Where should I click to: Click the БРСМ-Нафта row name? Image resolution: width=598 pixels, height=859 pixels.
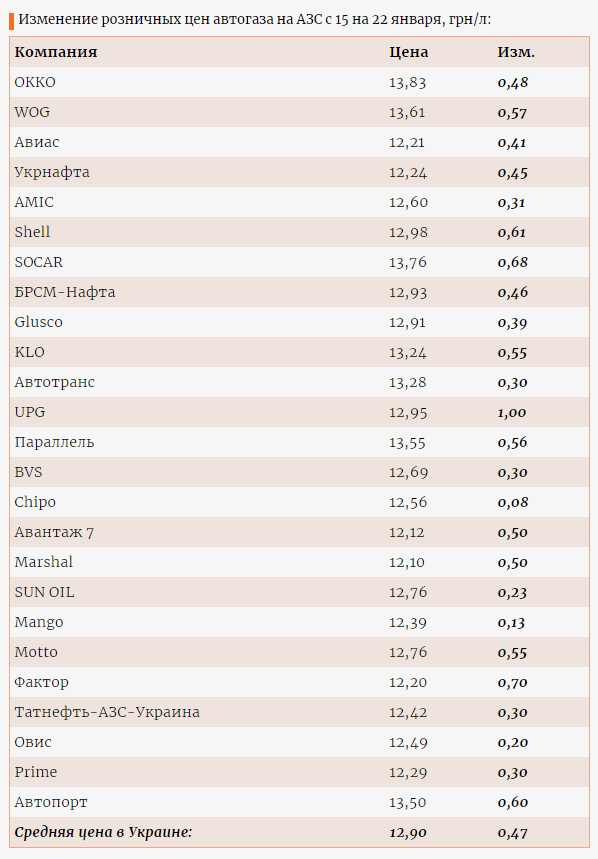(x=65, y=292)
